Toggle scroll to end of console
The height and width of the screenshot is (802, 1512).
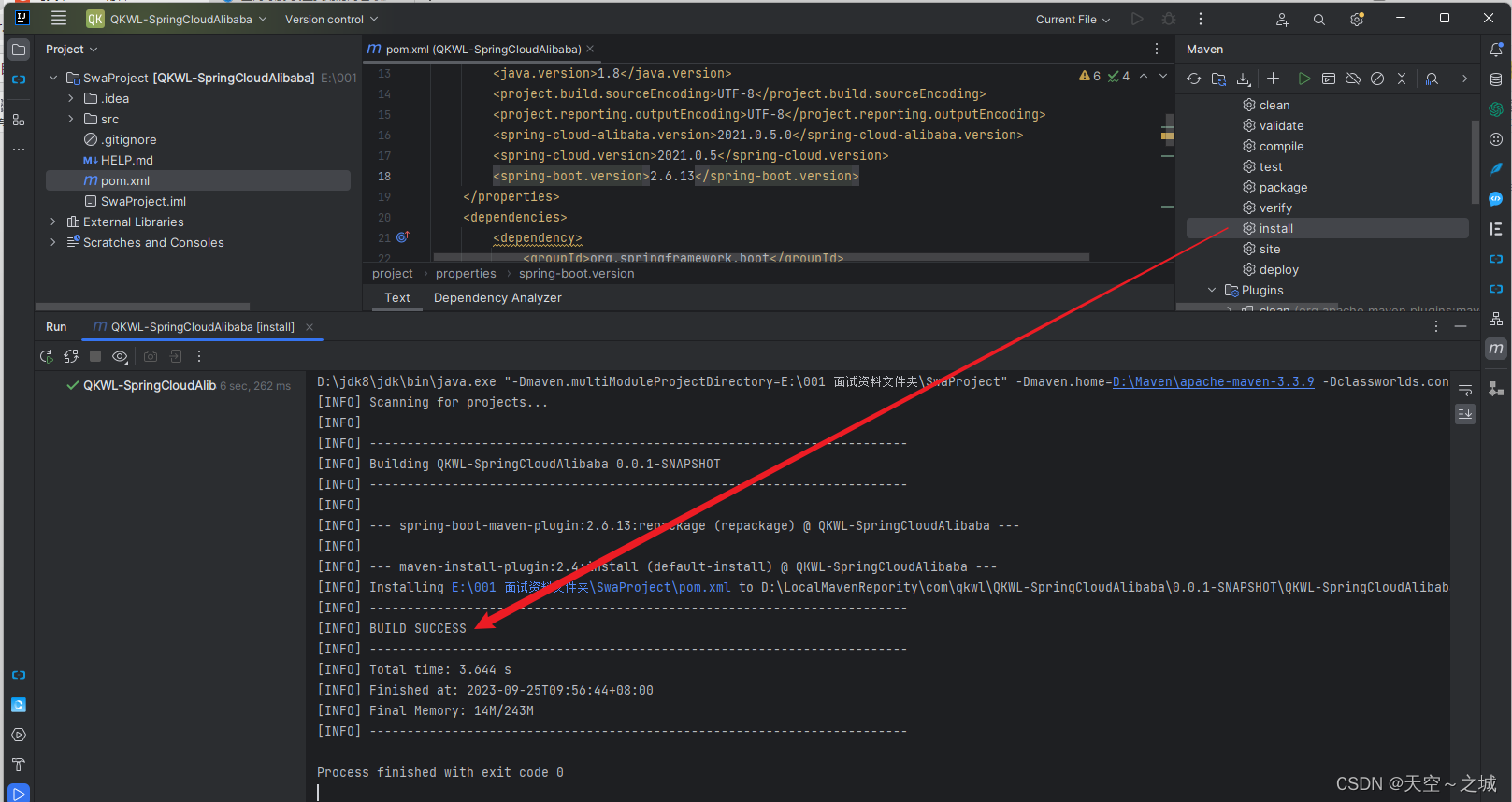tap(1465, 413)
